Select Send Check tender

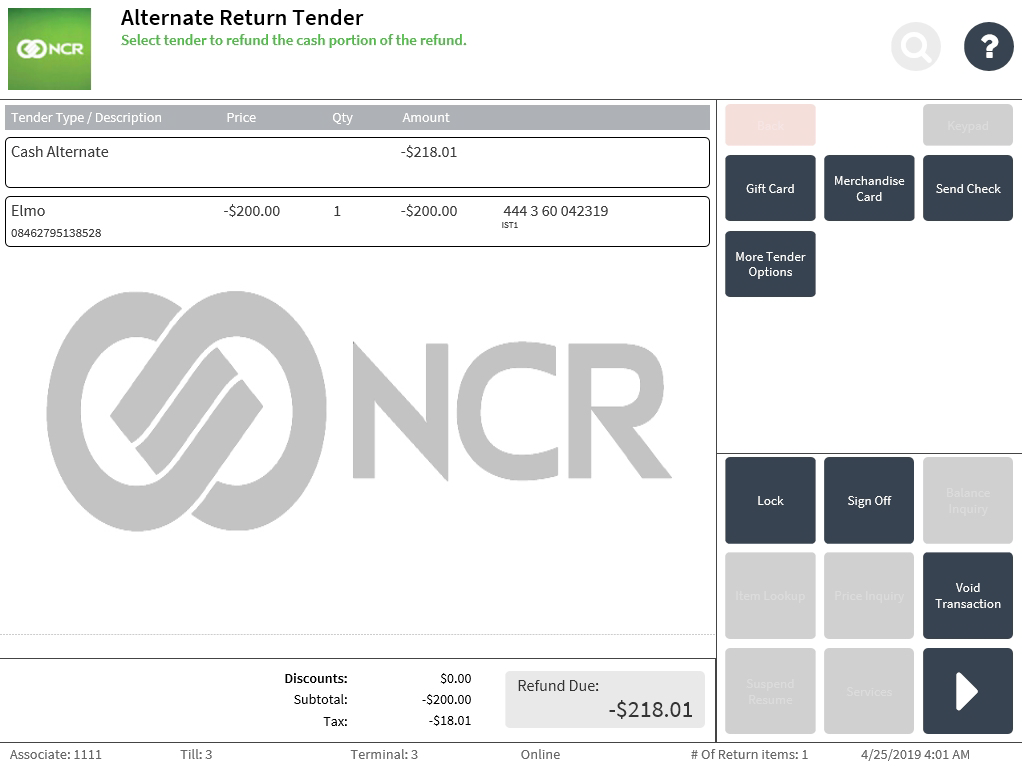pyautogui.click(x=968, y=188)
